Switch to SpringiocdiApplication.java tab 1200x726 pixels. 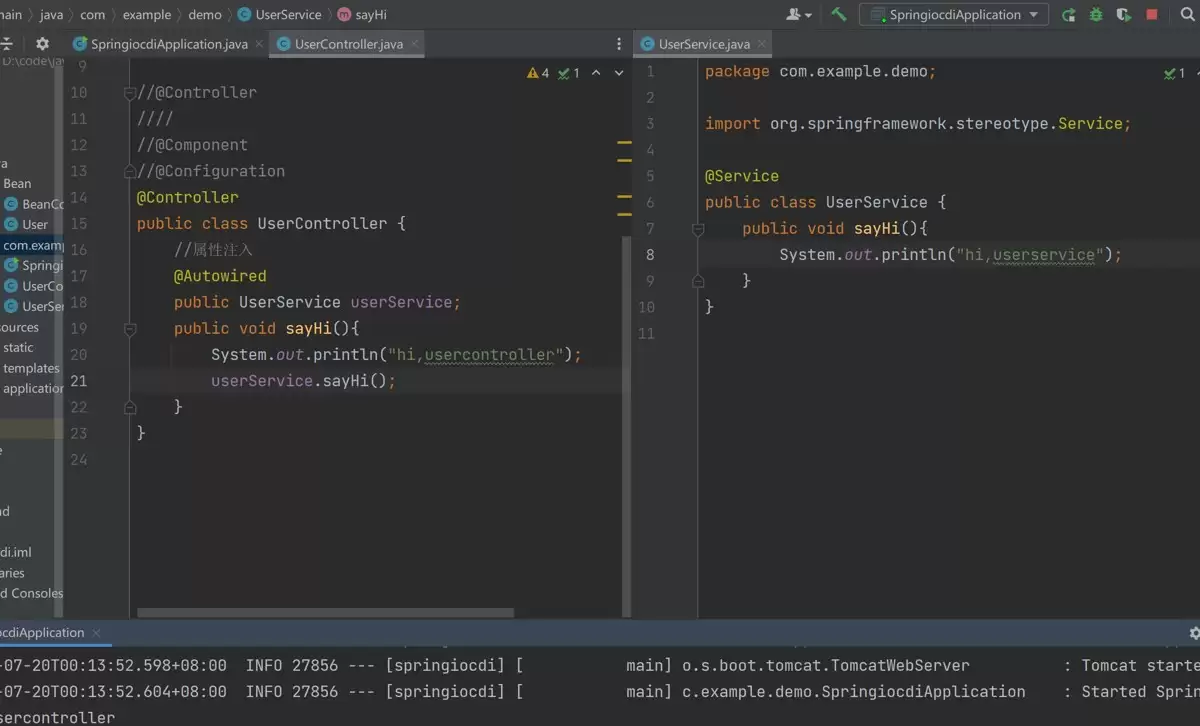coord(168,44)
